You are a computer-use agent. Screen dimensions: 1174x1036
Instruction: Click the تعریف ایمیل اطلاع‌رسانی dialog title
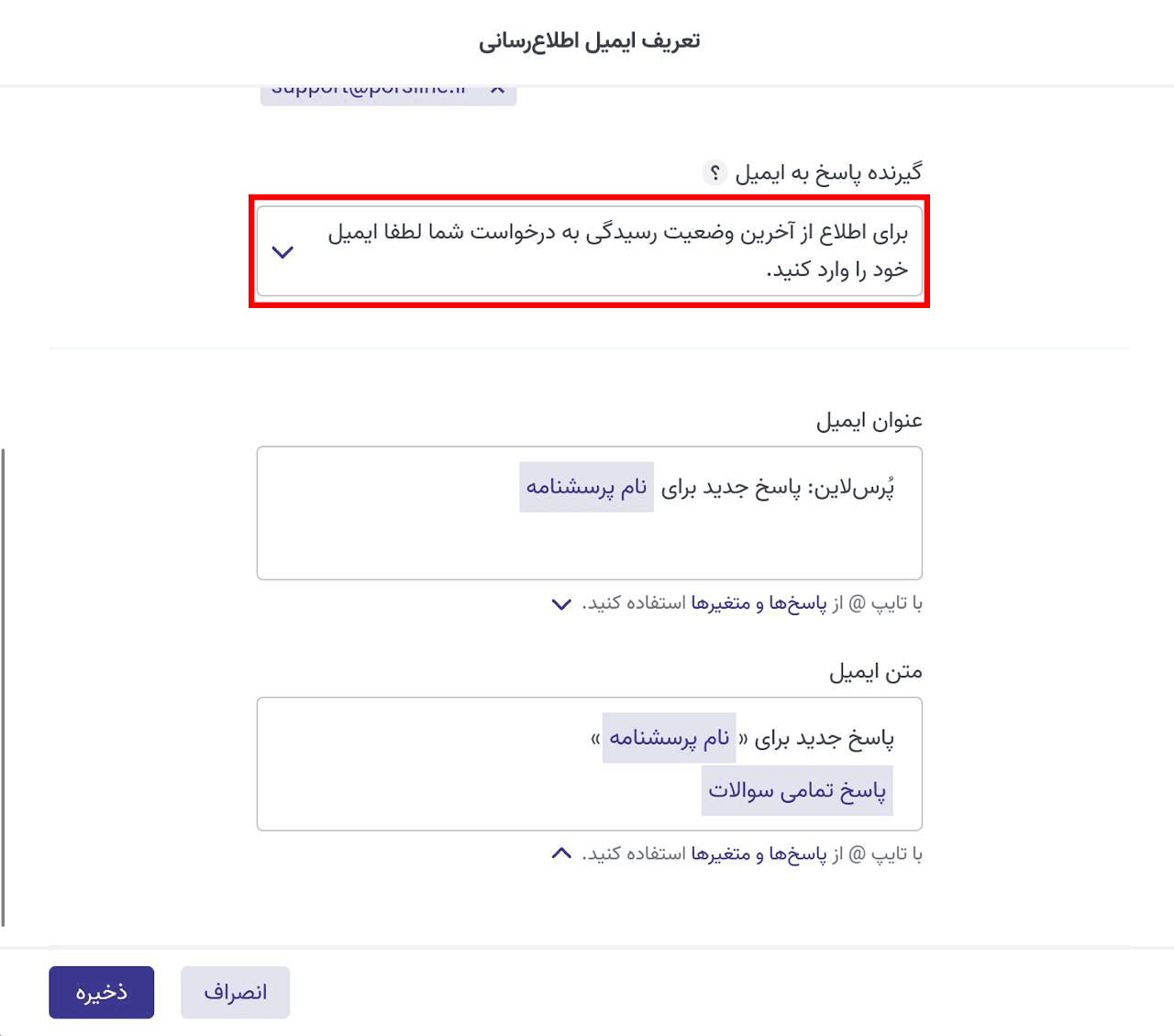tap(589, 41)
